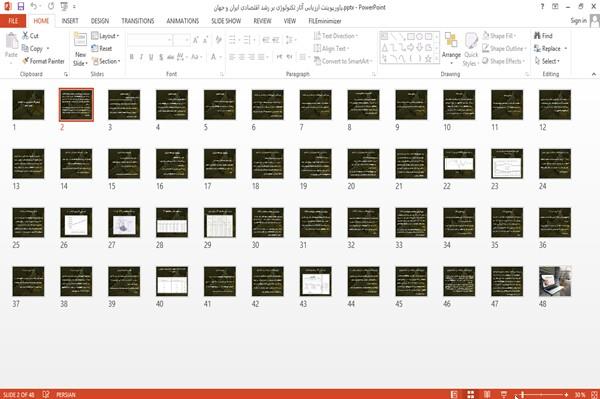The width and height of the screenshot is (600, 399).
Task: Decrease font size with small A
Action: (x=205, y=39)
